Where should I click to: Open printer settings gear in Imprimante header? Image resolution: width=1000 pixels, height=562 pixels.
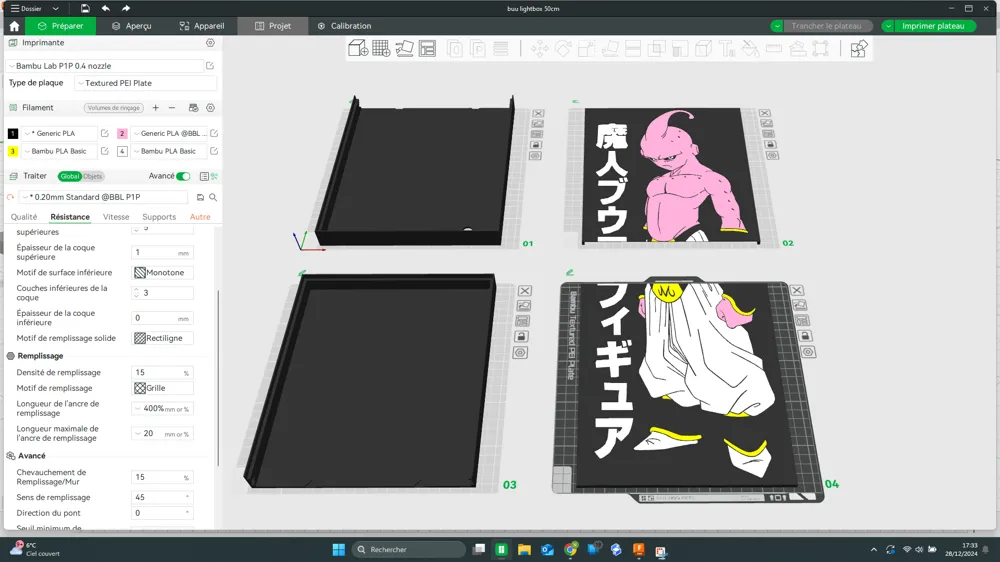(210, 43)
